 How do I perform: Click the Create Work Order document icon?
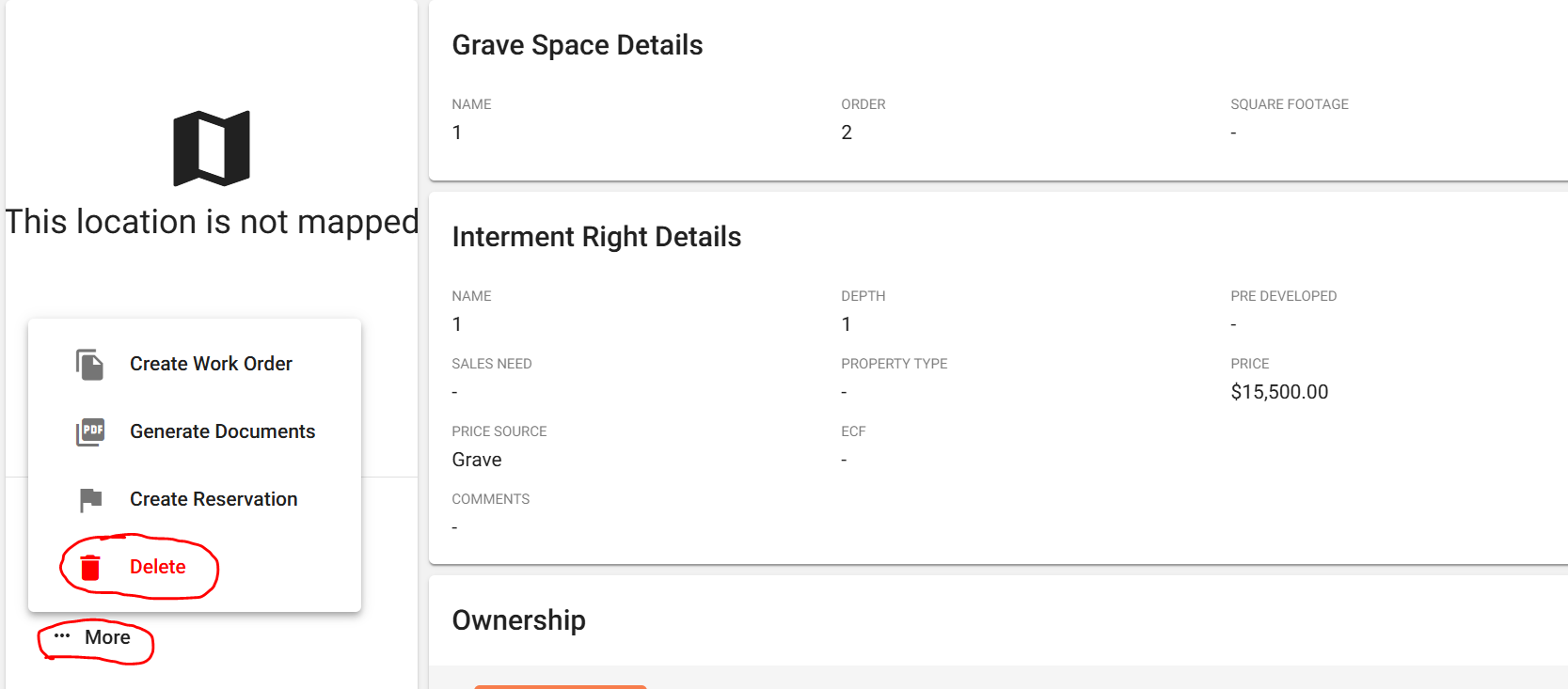(90, 364)
